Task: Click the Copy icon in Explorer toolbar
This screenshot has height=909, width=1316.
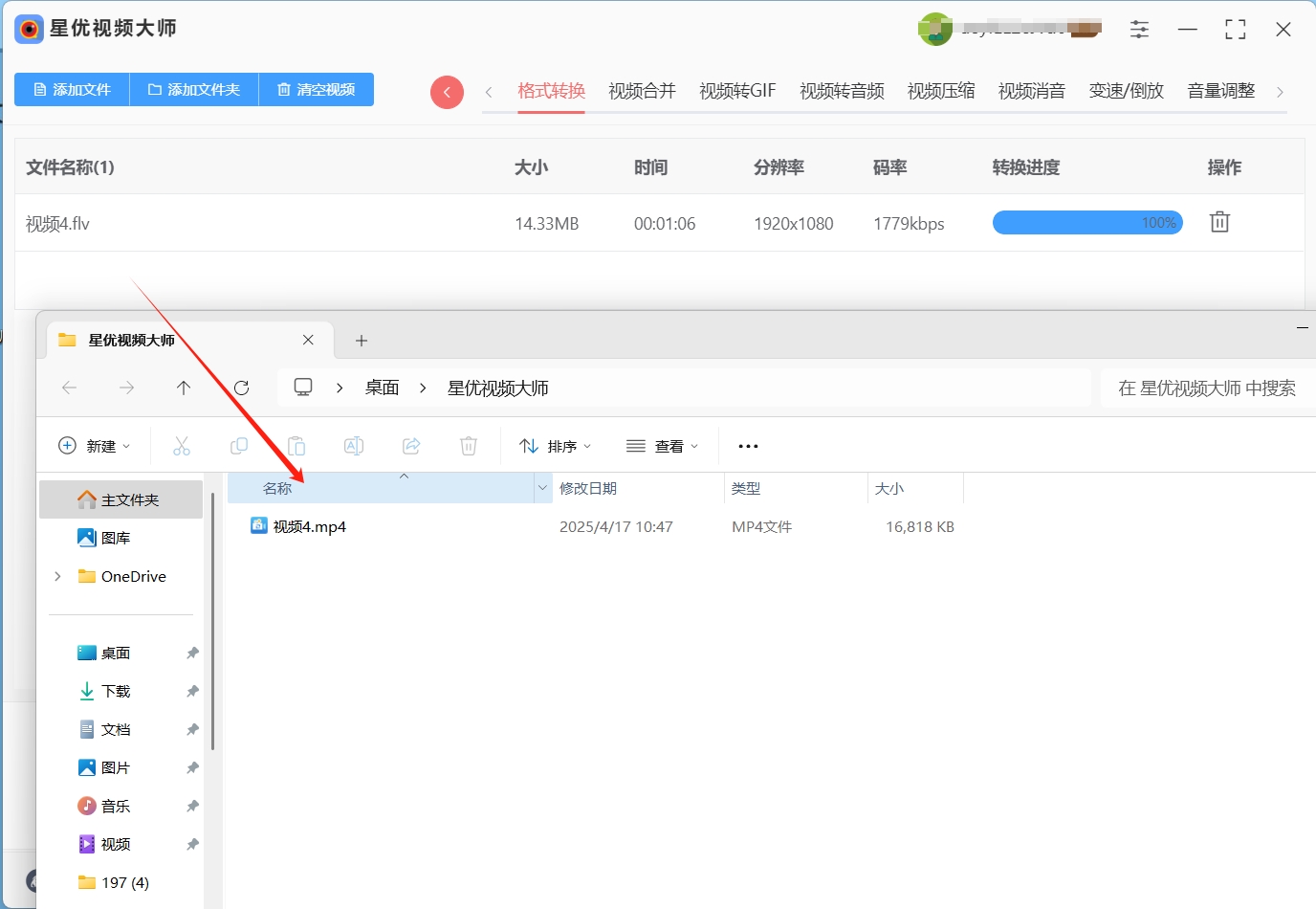Action: [x=239, y=446]
